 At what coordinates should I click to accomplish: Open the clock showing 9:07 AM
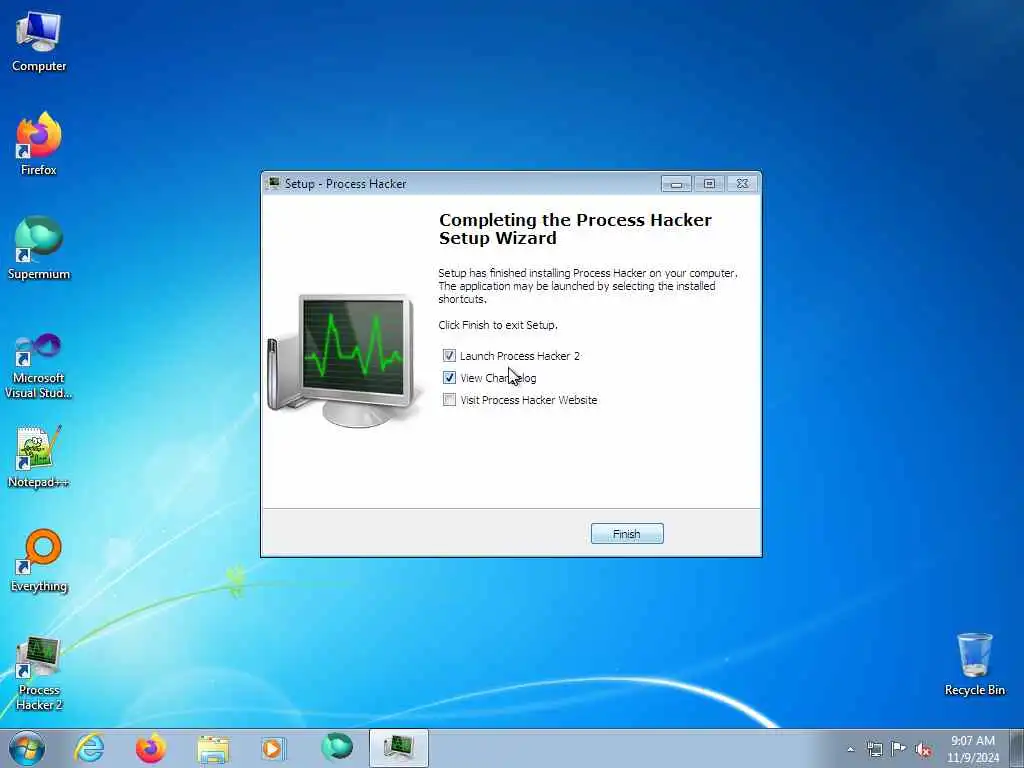coord(972,749)
